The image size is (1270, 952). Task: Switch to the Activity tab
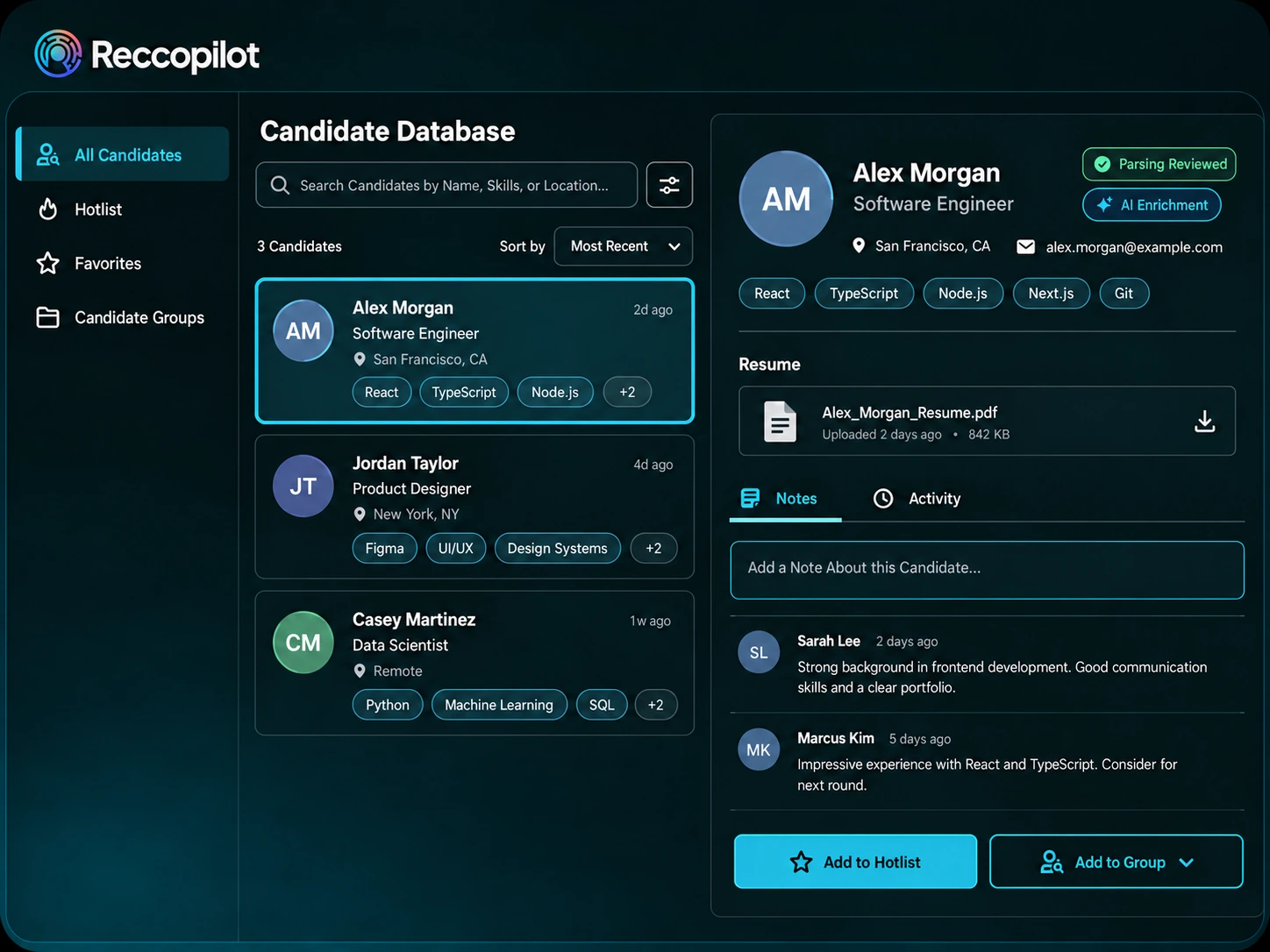tap(917, 499)
